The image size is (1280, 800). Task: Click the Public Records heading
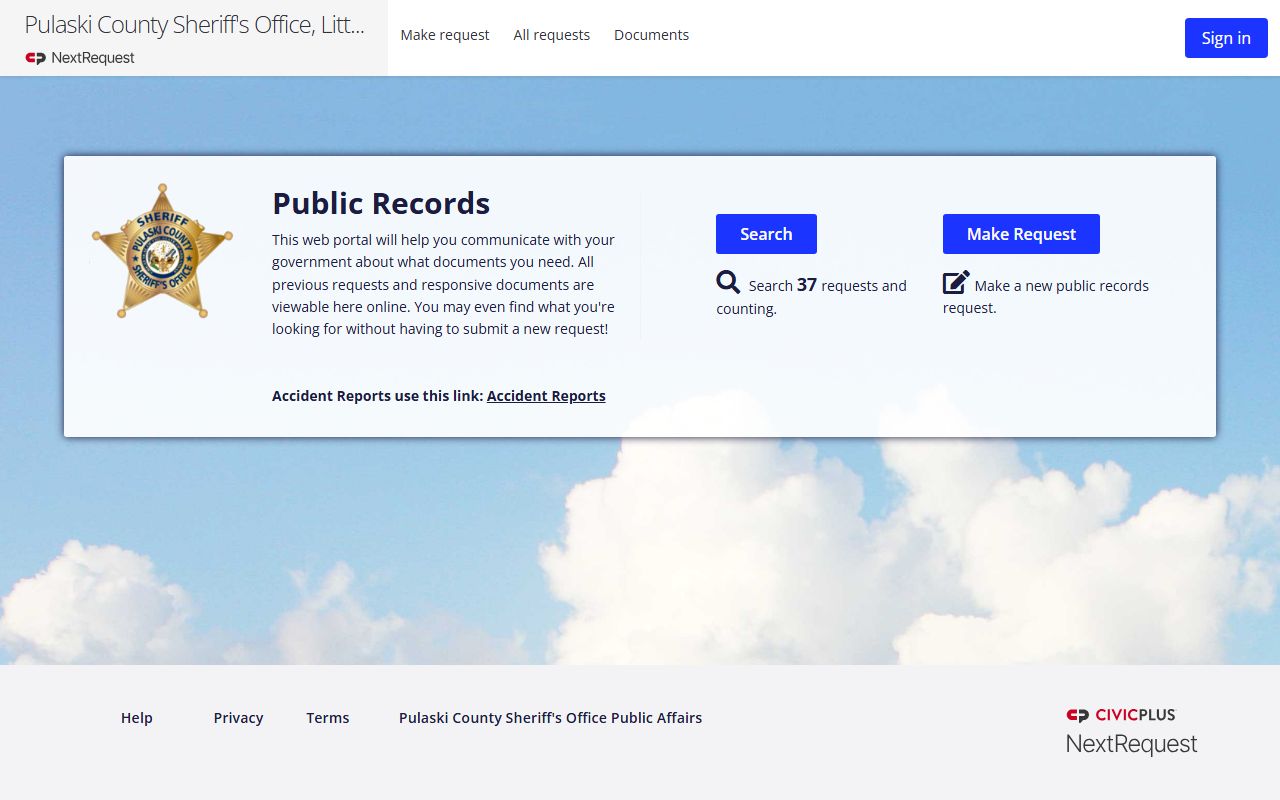click(x=381, y=203)
